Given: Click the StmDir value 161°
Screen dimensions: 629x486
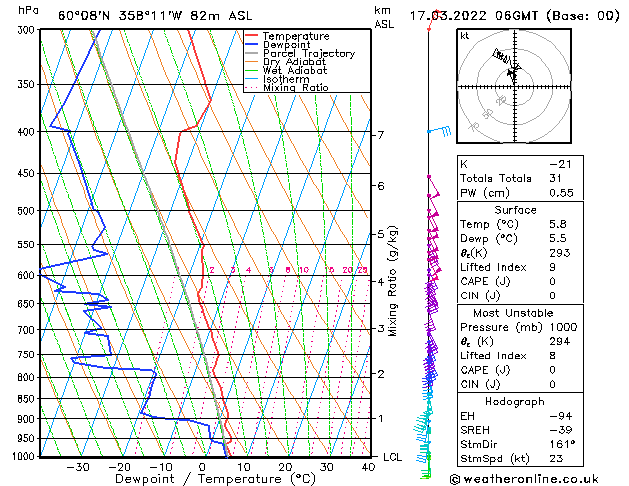Looking at the screenshot, I should [562, 445].
